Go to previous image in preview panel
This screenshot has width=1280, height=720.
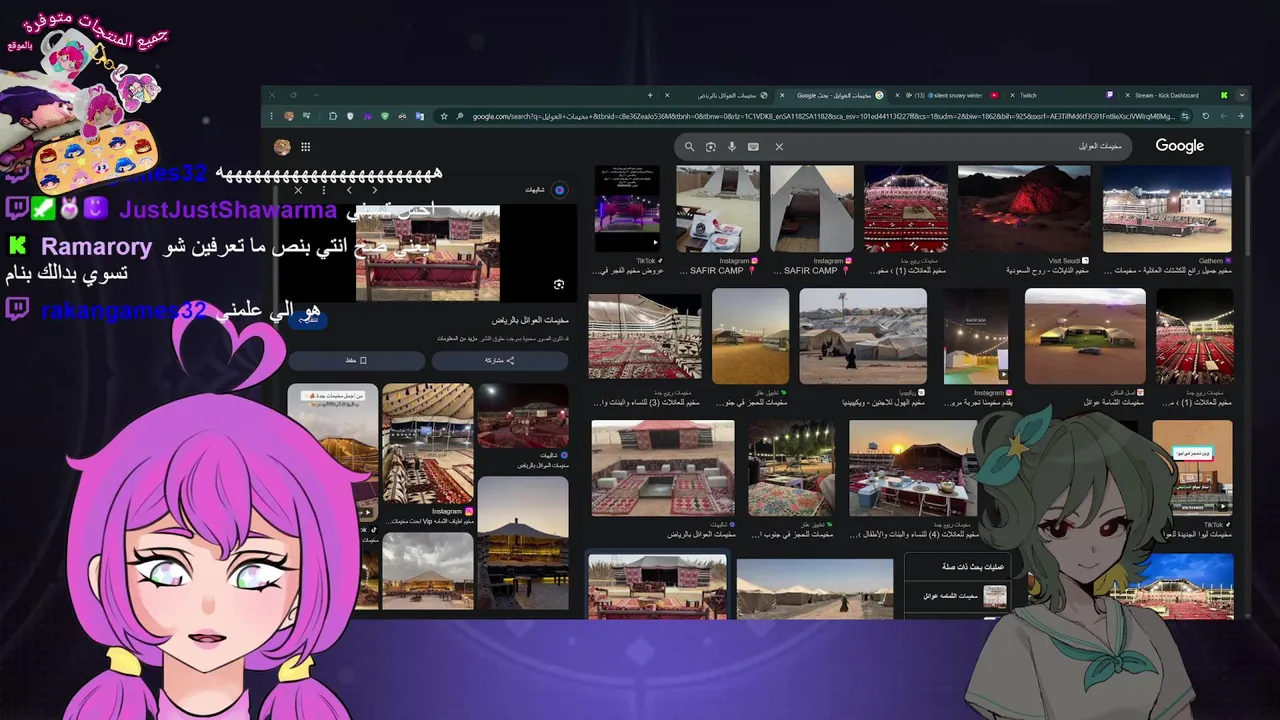pos(375,190)
